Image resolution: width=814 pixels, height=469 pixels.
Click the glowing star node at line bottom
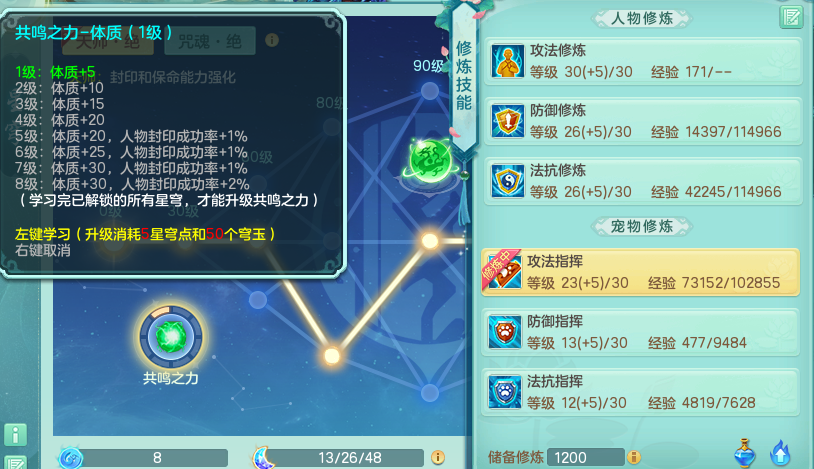[x=332, y=356]
